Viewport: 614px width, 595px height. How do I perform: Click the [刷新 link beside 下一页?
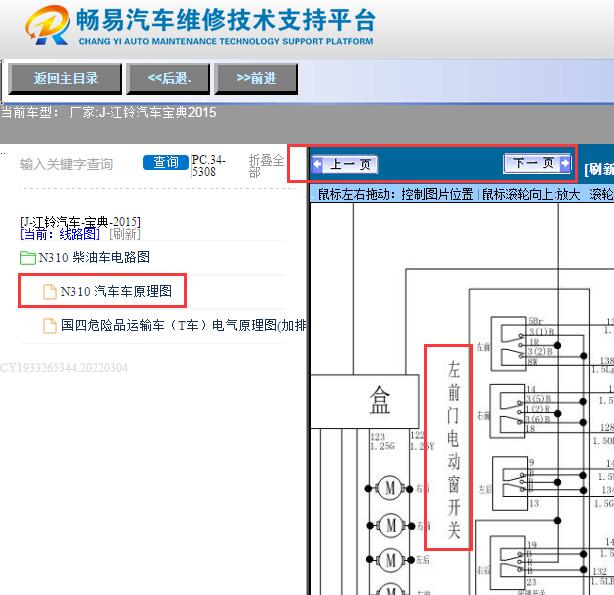(x=599, y=169)
